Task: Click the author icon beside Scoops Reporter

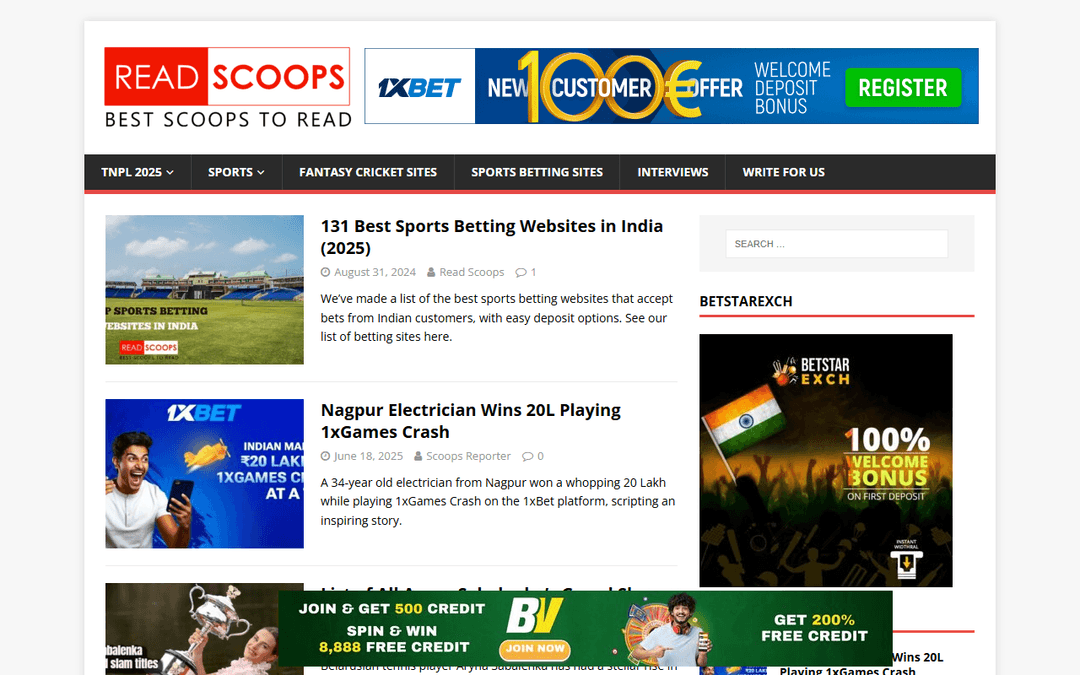Action: coord(418,456)
